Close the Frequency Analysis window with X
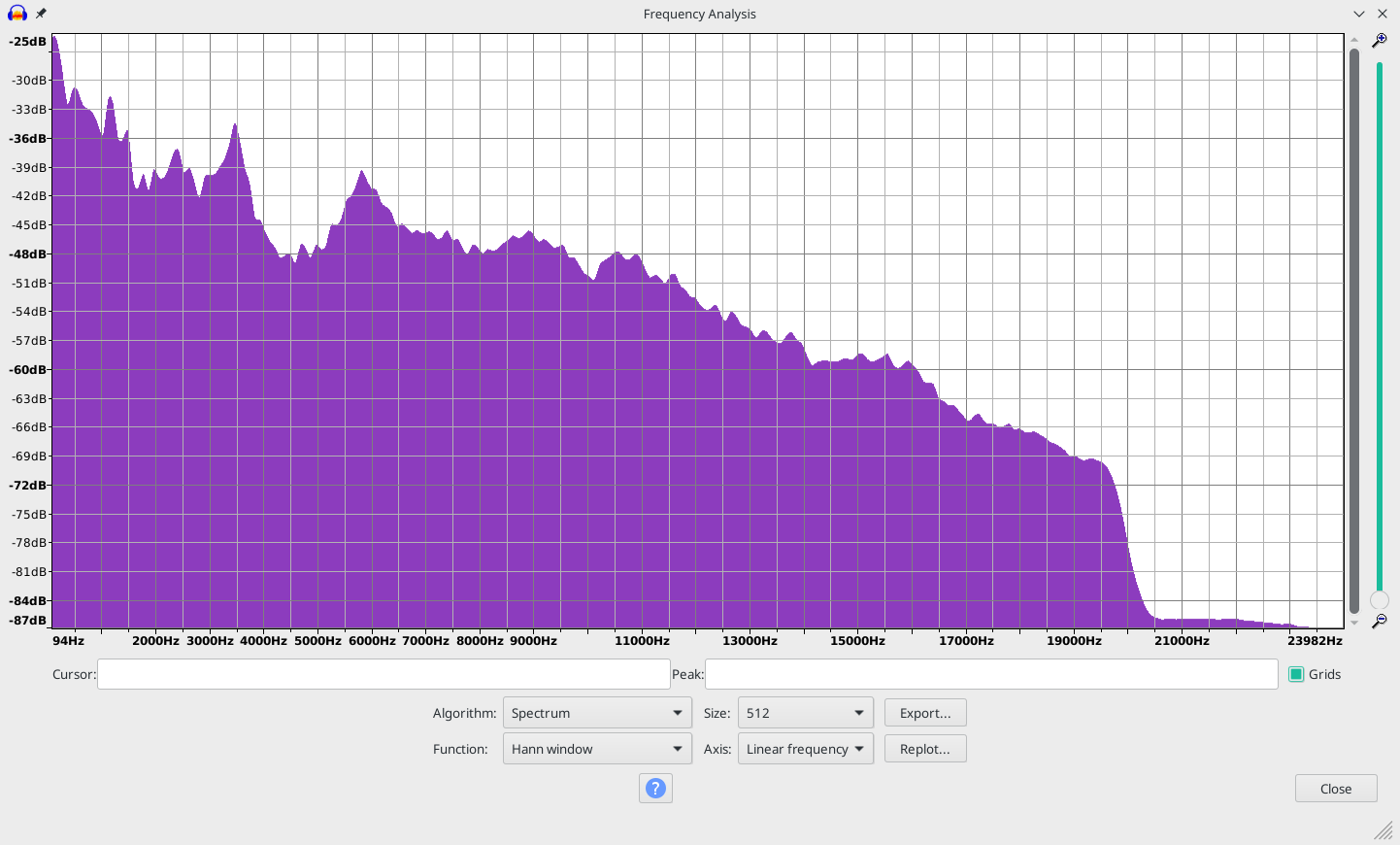Screen dimensions: 1400x845 point(1383,14)
